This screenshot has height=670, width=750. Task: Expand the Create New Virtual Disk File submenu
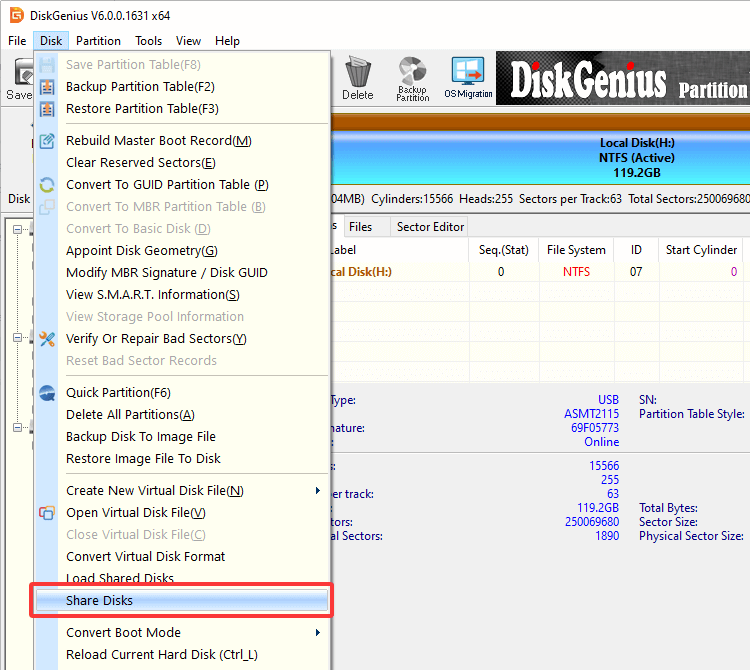pos(318,491)
